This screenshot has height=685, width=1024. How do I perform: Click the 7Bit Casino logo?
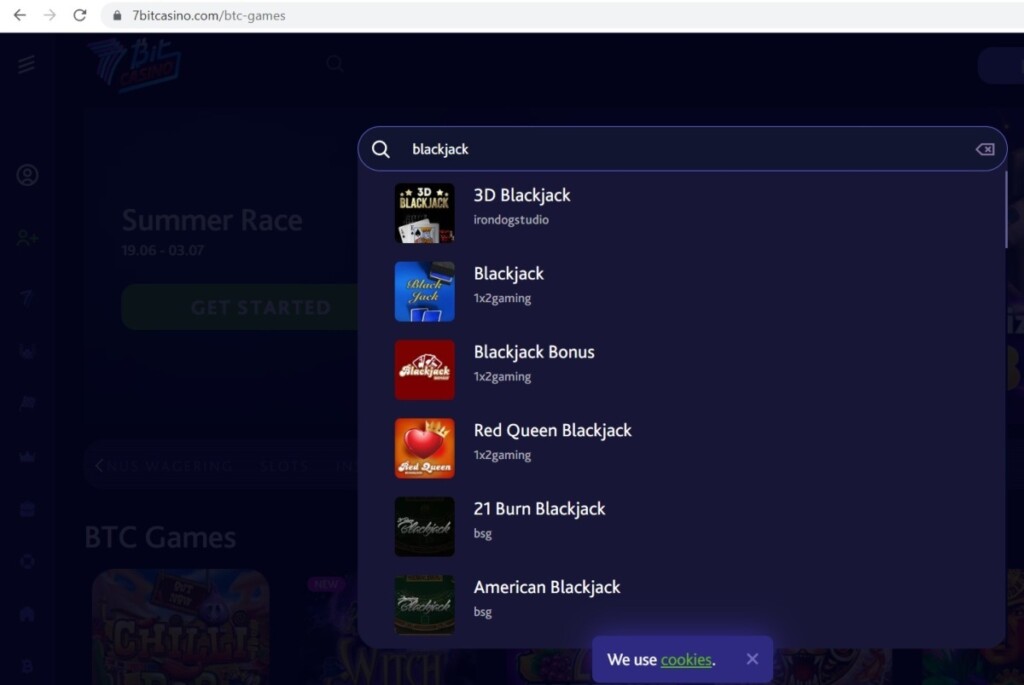pos(135,64)
